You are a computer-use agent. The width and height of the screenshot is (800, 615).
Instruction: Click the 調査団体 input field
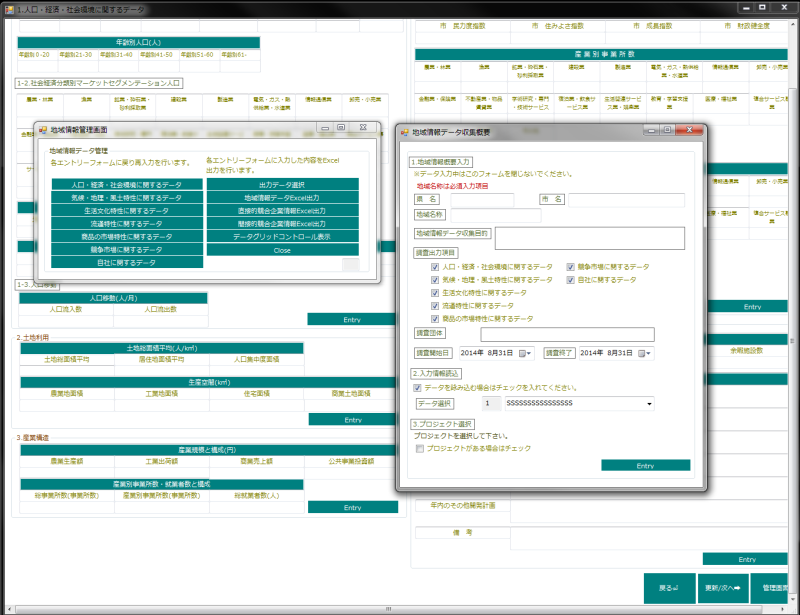click(x=567, y=334)
